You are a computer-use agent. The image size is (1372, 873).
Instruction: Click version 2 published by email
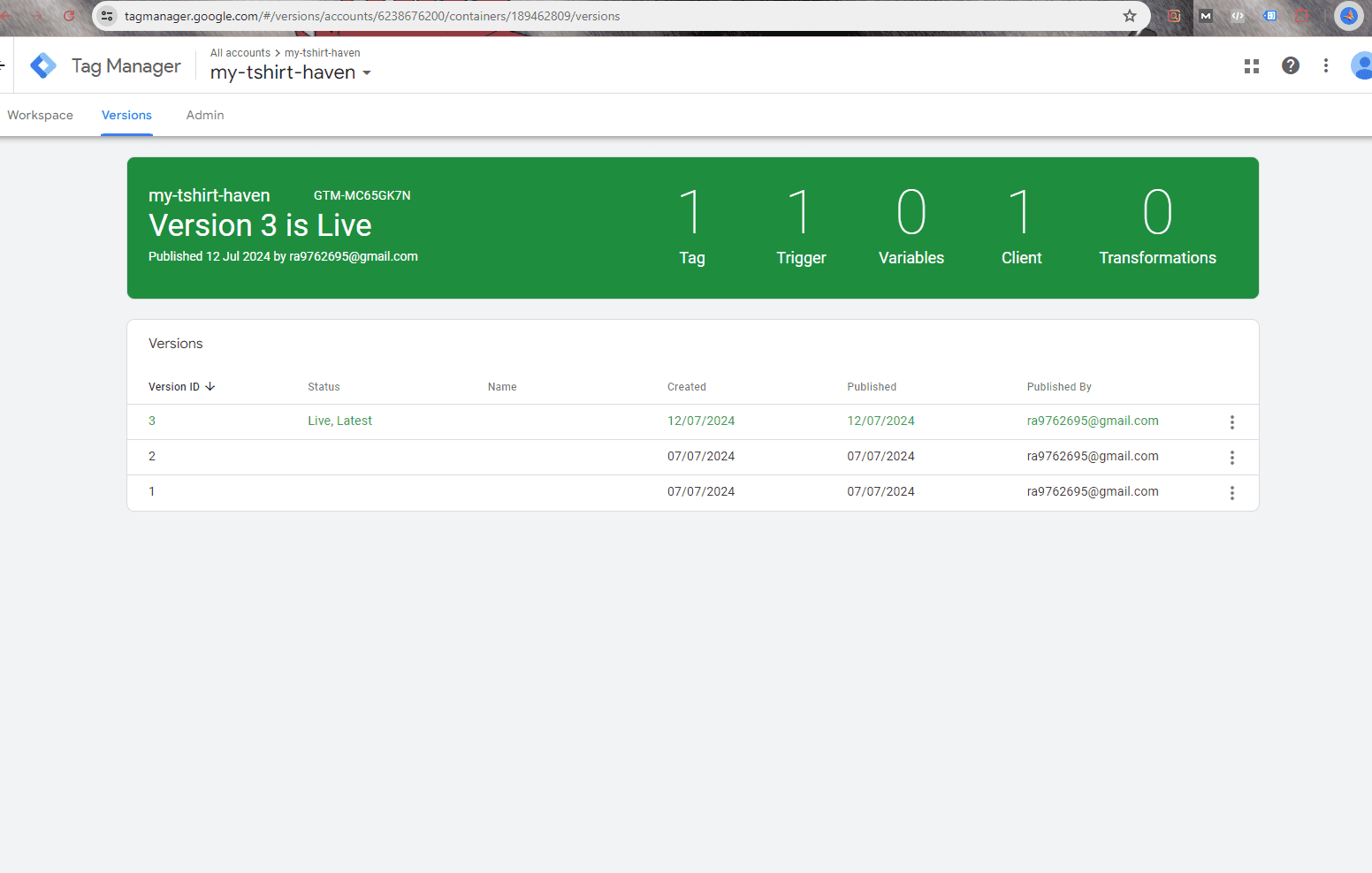coord(1093,456)
